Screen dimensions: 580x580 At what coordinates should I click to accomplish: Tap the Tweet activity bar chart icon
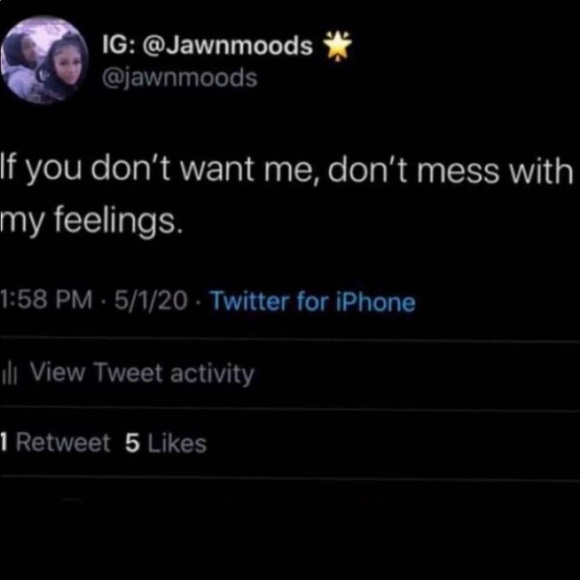[10, 375]
